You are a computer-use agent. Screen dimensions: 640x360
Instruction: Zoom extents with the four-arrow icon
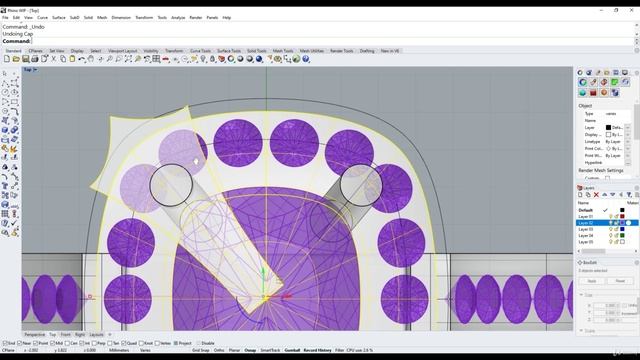coord(128,59)
